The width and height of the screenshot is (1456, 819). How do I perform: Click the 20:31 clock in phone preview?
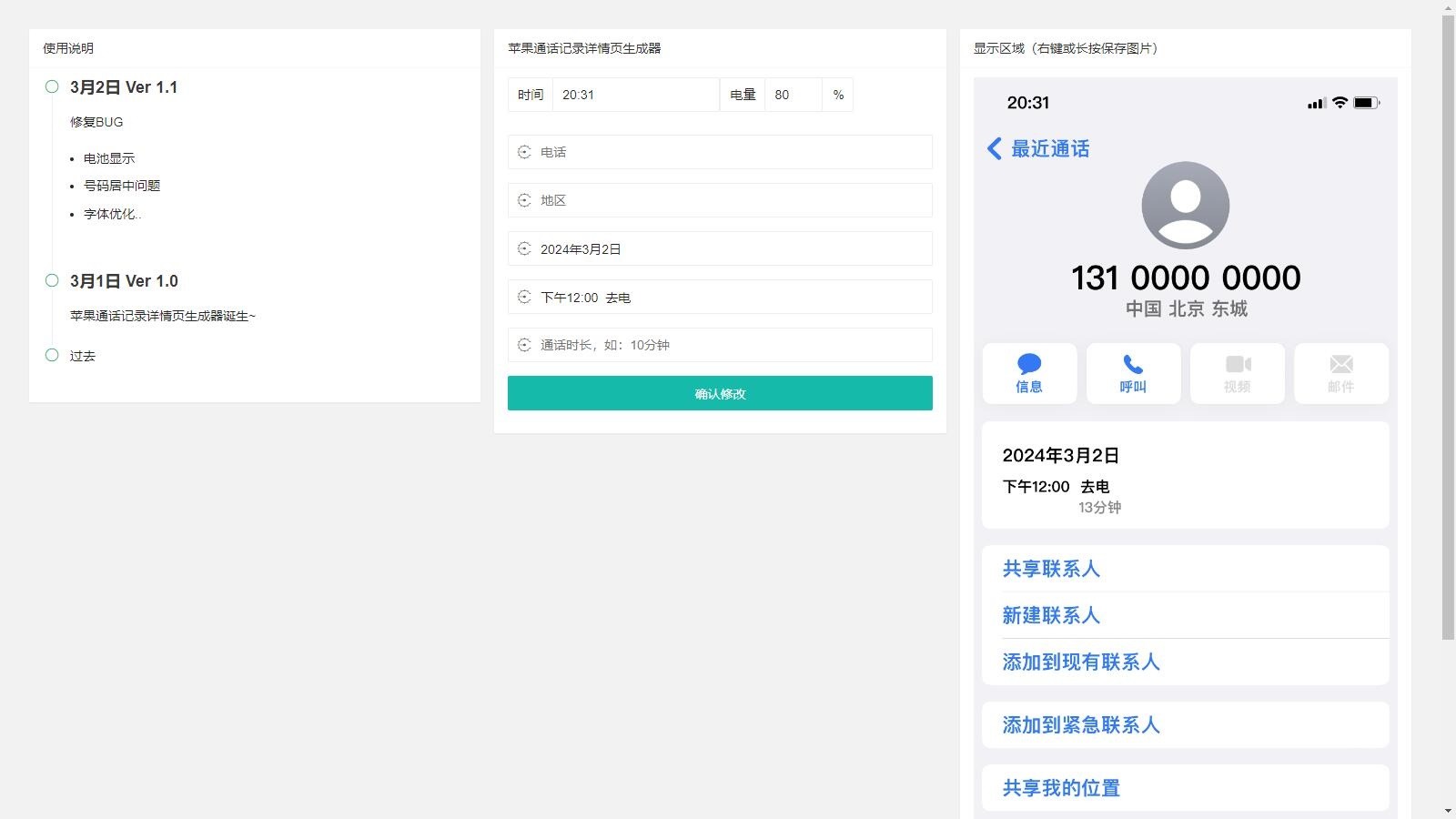coord(1028,103)
